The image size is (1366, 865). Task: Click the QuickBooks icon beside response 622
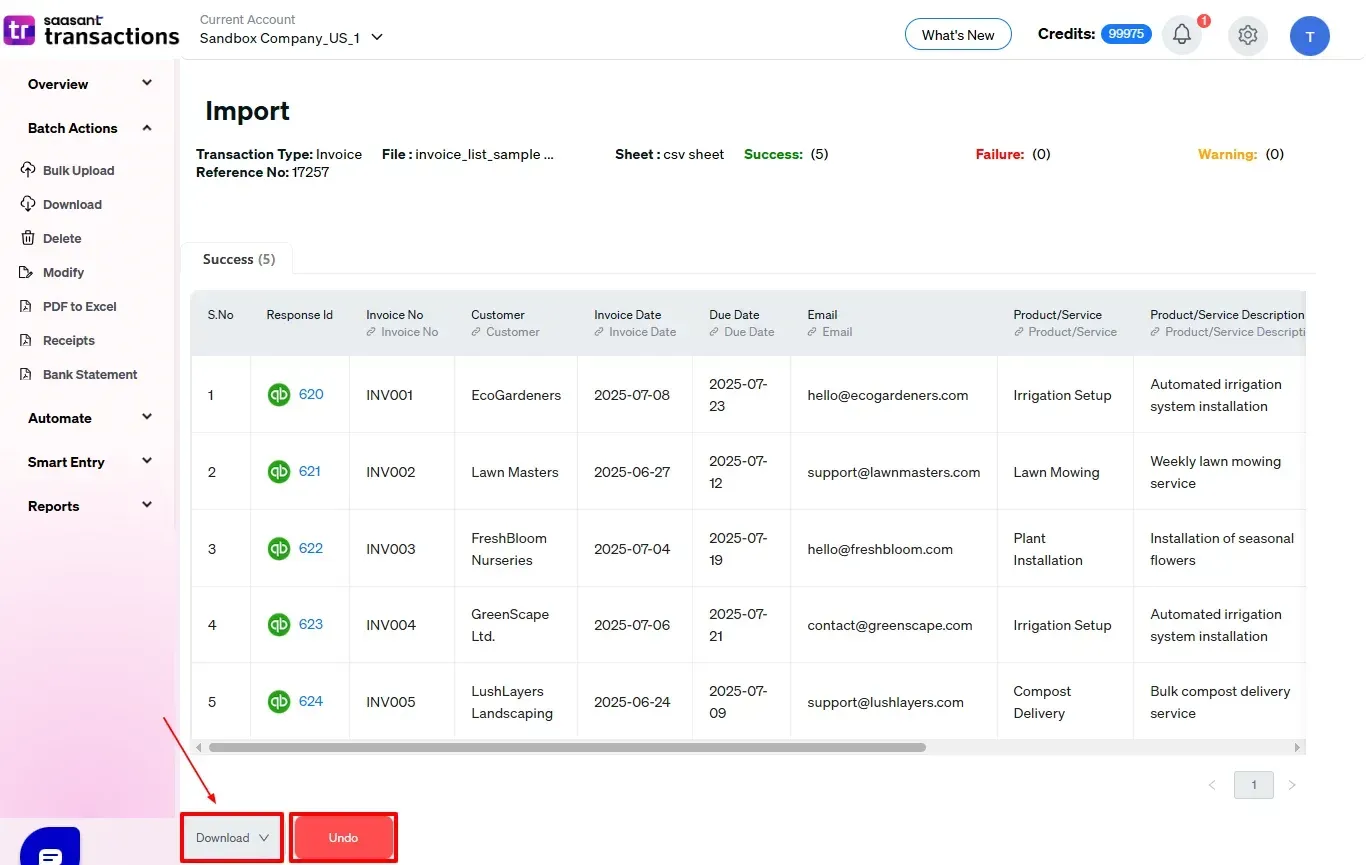point(279,548)
